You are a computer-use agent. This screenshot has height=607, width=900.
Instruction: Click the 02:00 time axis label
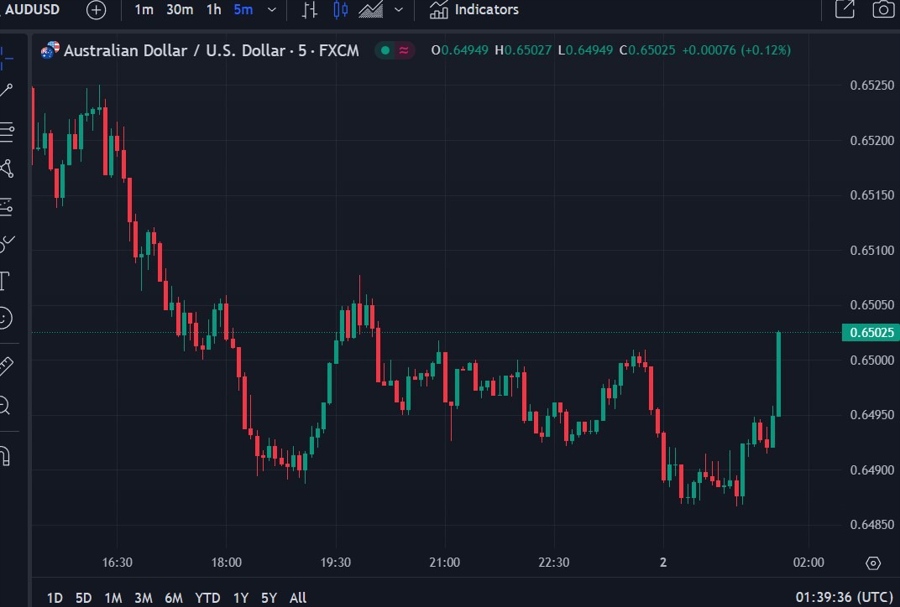pos(808,562)
